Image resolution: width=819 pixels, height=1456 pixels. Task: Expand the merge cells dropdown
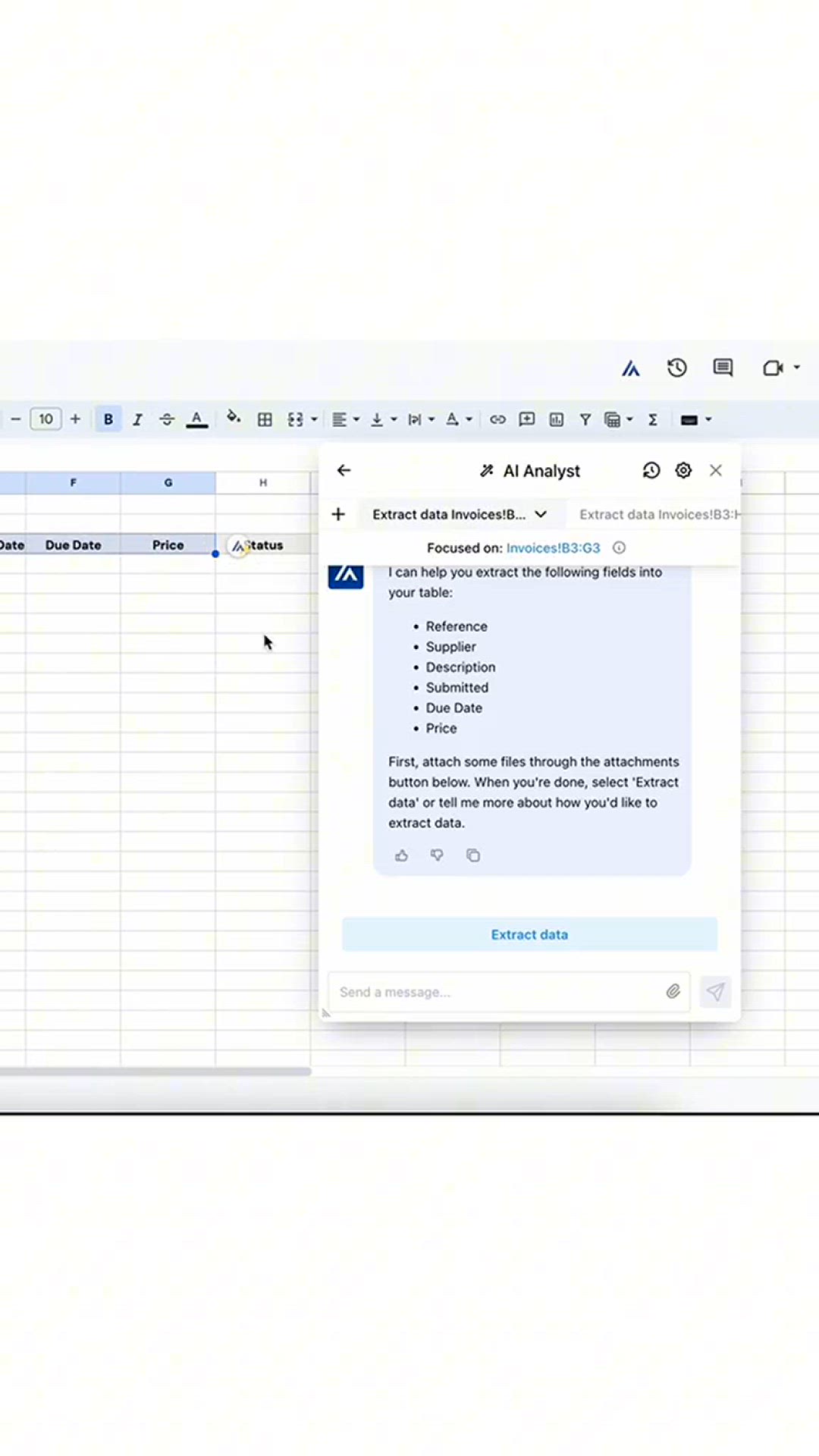pos(314,419)
